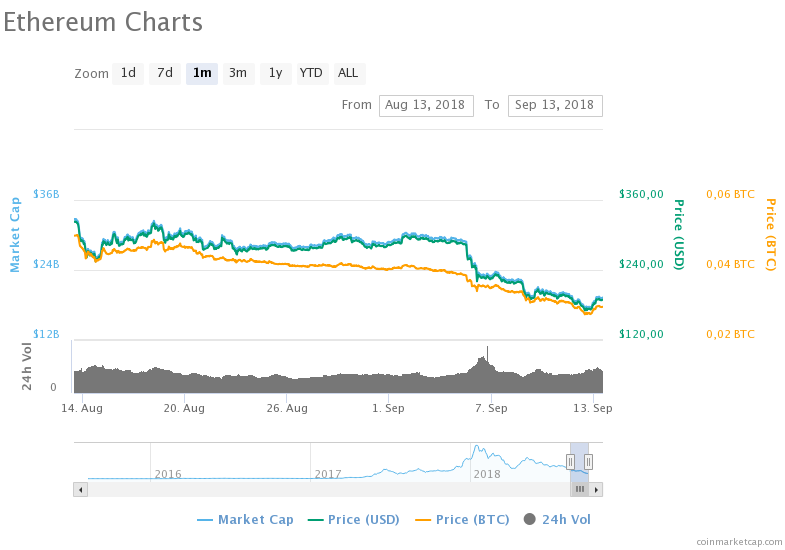Click the navigator scroll right arrow
The width and height of the screenshot is (785, 550).
point(596,489)
